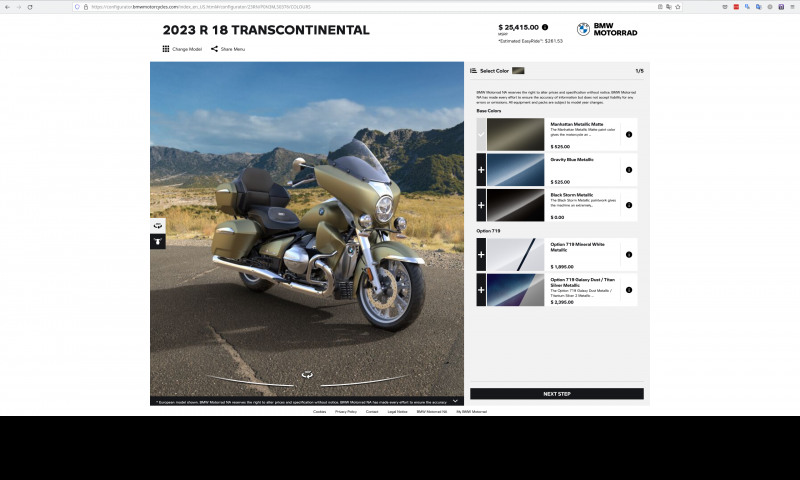Click the site lock icon in address bar
800x480 pixels.
(x=86, y=7)
